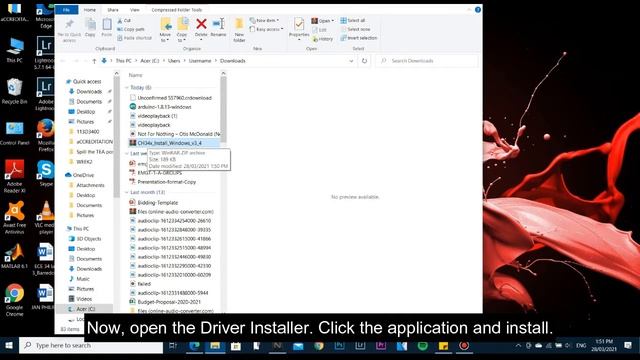Refresh the Downloads folder
Image resolution: width=640 pixels, height=360 pixels.
click(364, 61)
